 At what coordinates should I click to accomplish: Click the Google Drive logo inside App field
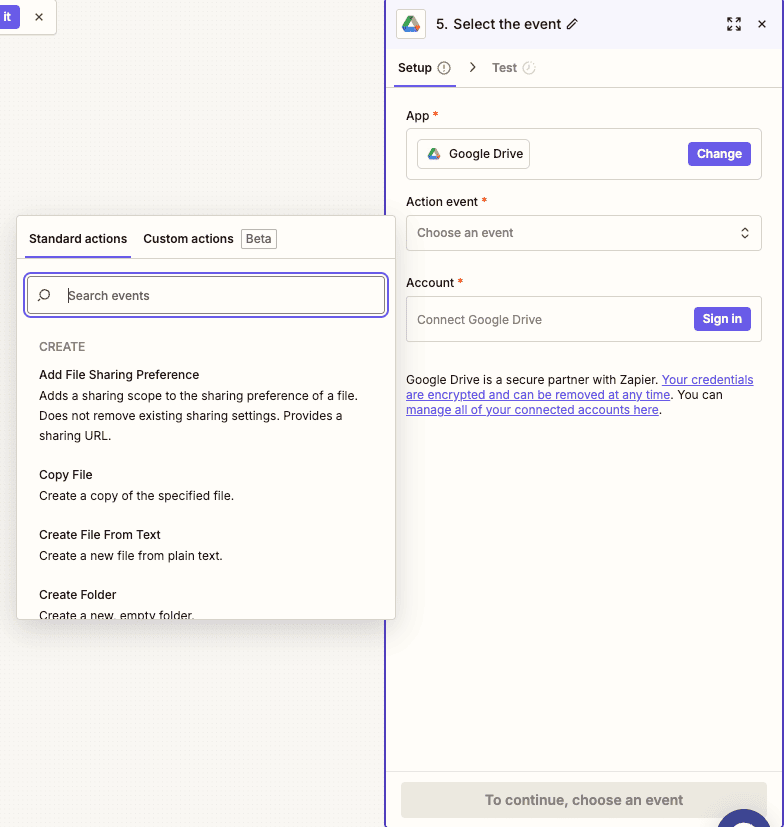(434, 153)
